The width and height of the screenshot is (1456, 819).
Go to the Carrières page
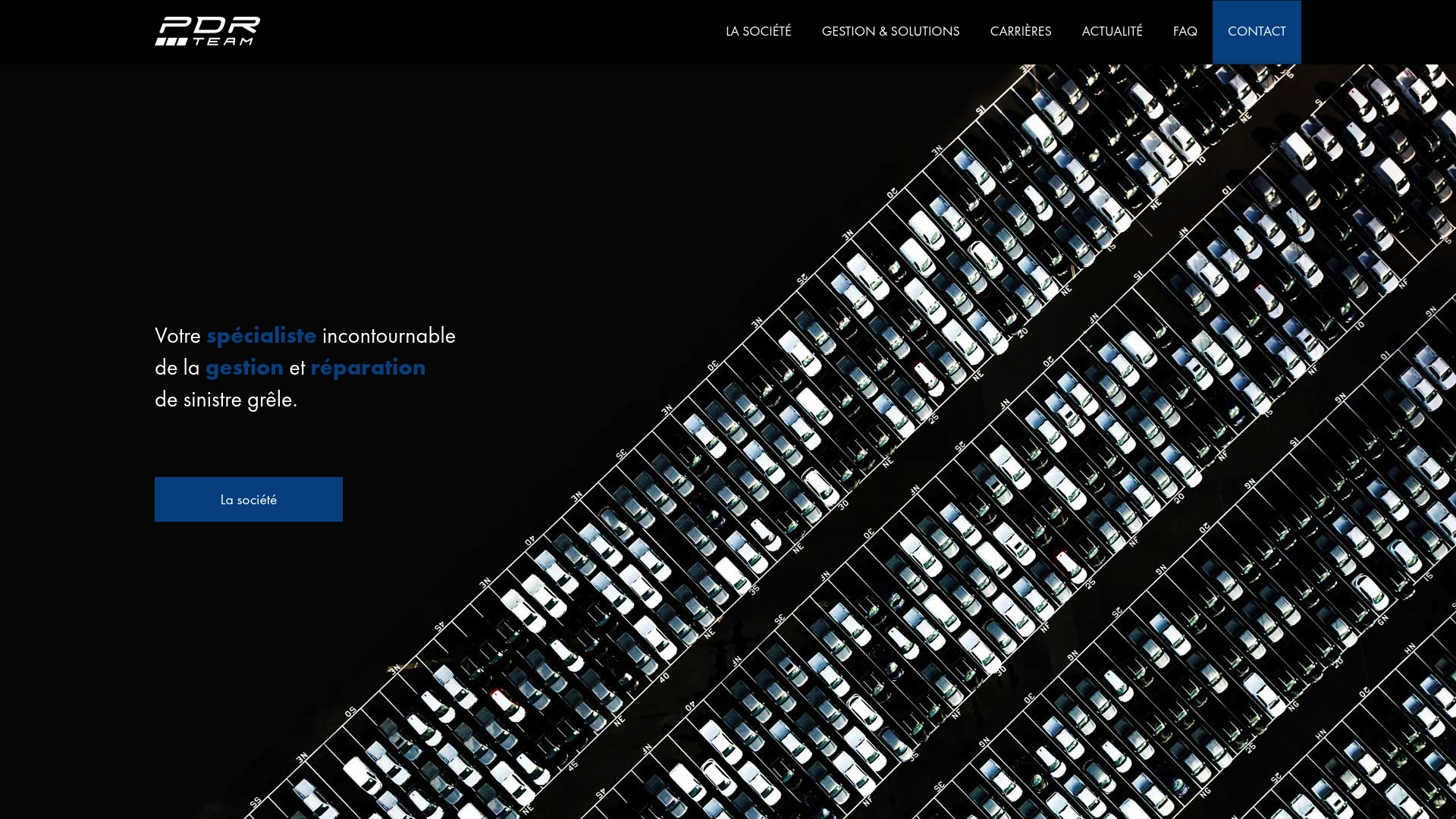1020,31
